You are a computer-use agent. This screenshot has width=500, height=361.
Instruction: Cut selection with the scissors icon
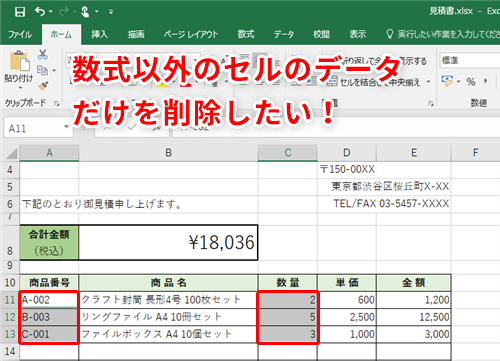coord(43,54)
